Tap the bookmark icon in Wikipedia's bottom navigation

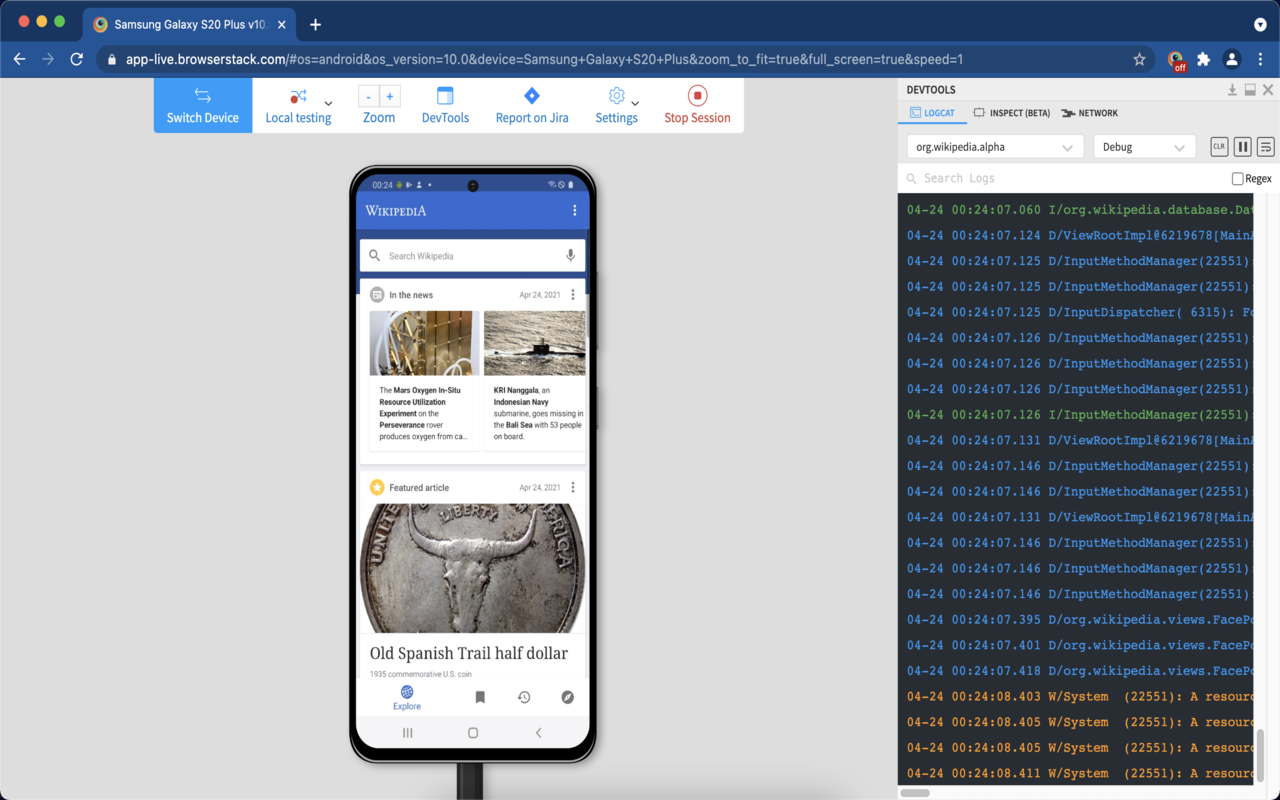click(479, 697)
